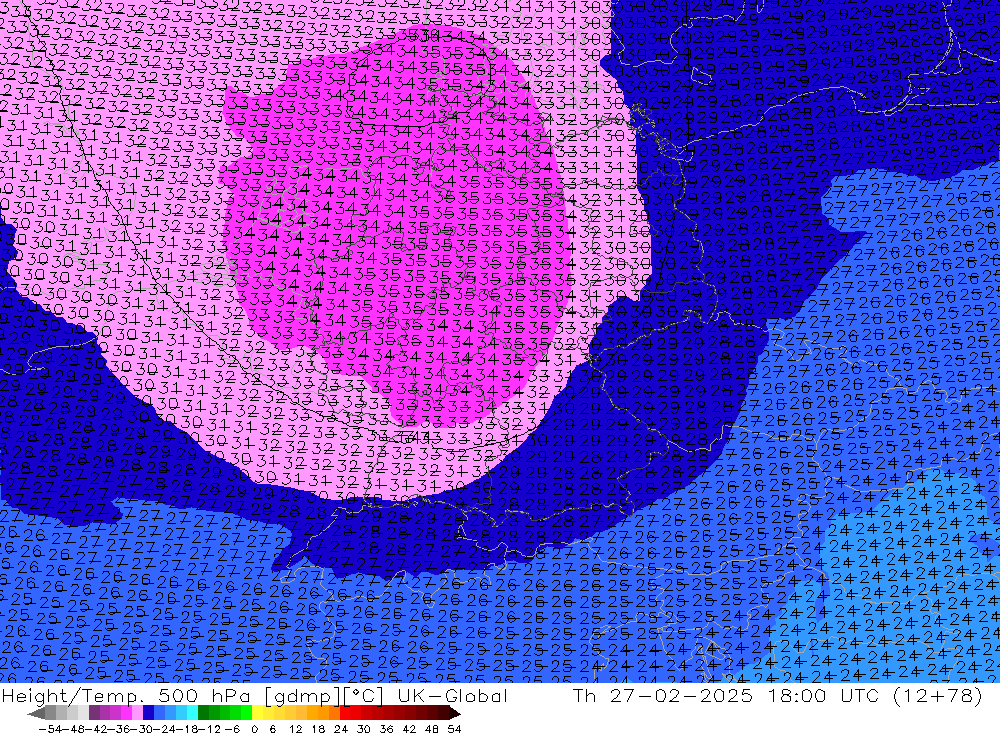This screenshot has height=733, width=1000.
Task: Click the "-54" legend value
Action: (50, 729)
